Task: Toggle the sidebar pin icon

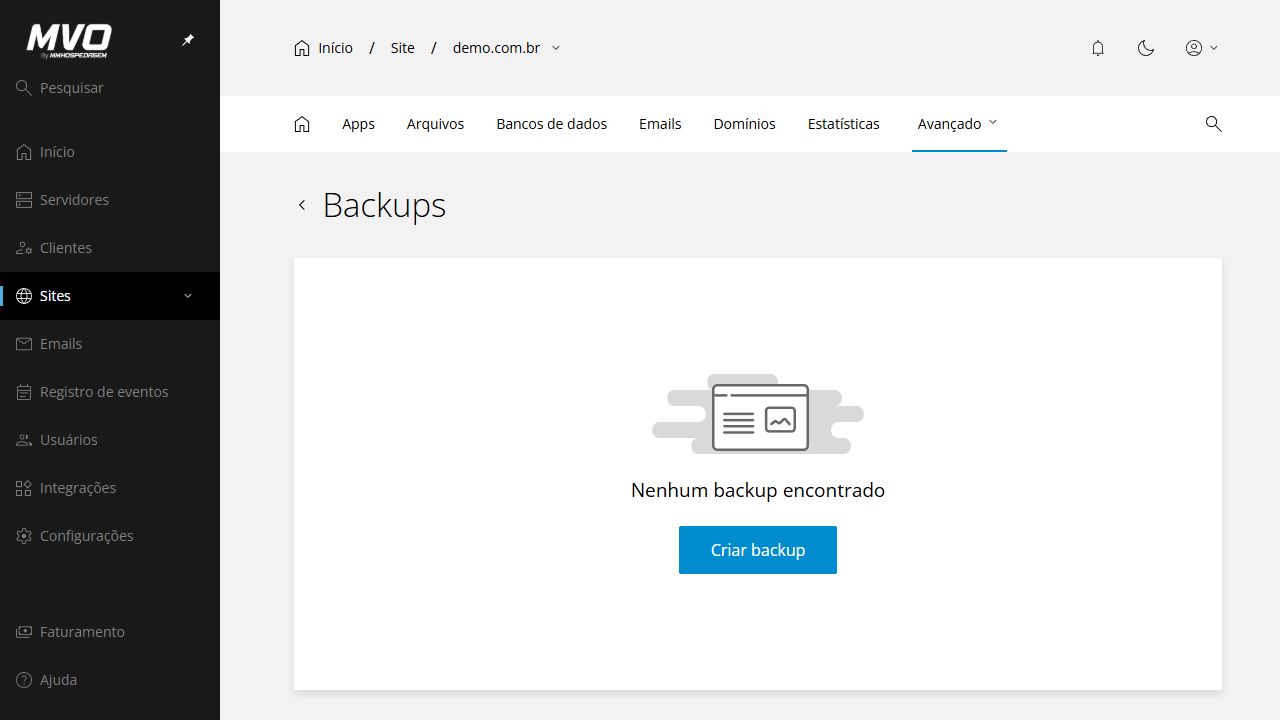Action: point(188,40)
